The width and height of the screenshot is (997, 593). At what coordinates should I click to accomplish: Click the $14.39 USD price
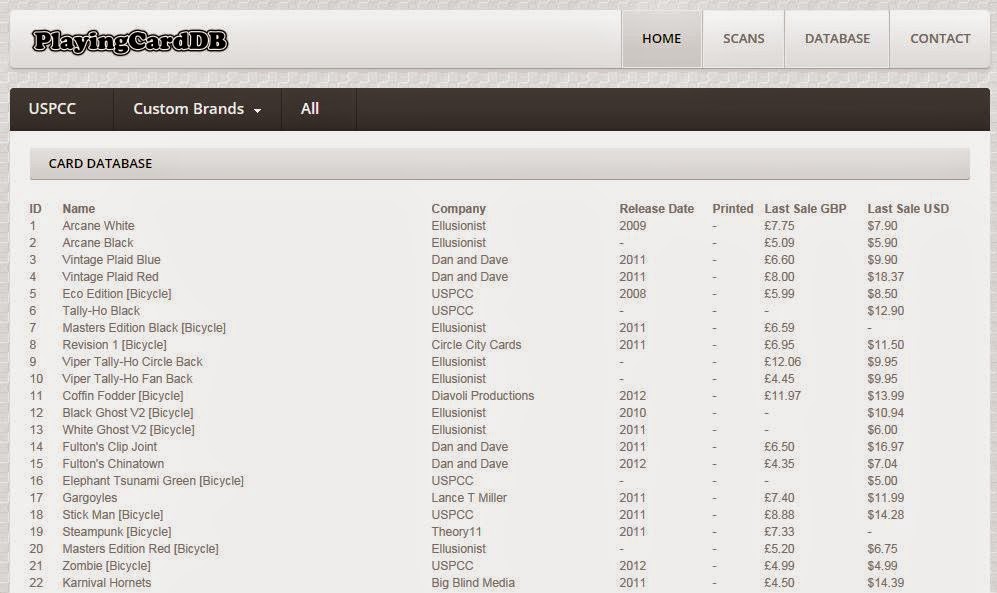885,583
